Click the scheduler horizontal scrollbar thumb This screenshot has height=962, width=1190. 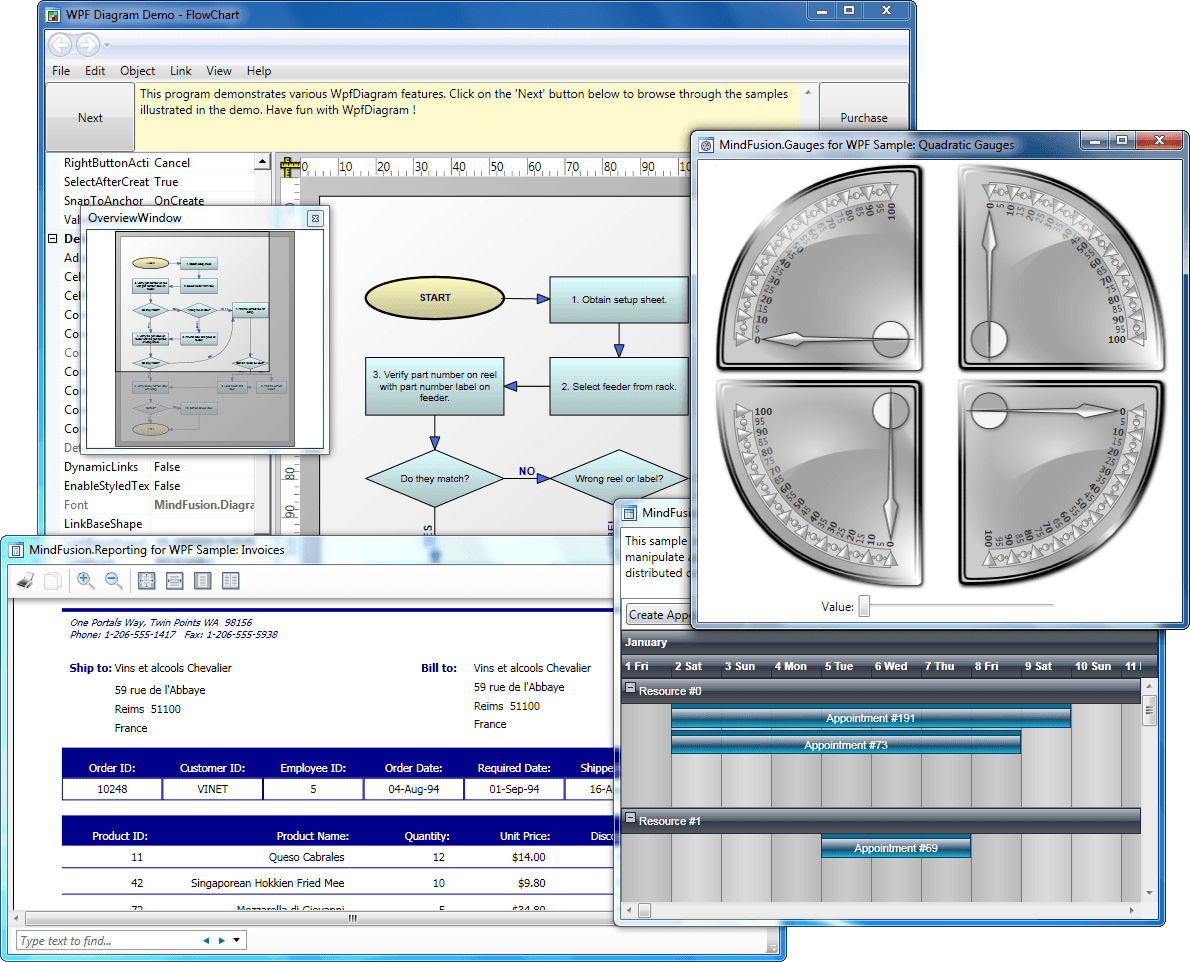point(644,910)
